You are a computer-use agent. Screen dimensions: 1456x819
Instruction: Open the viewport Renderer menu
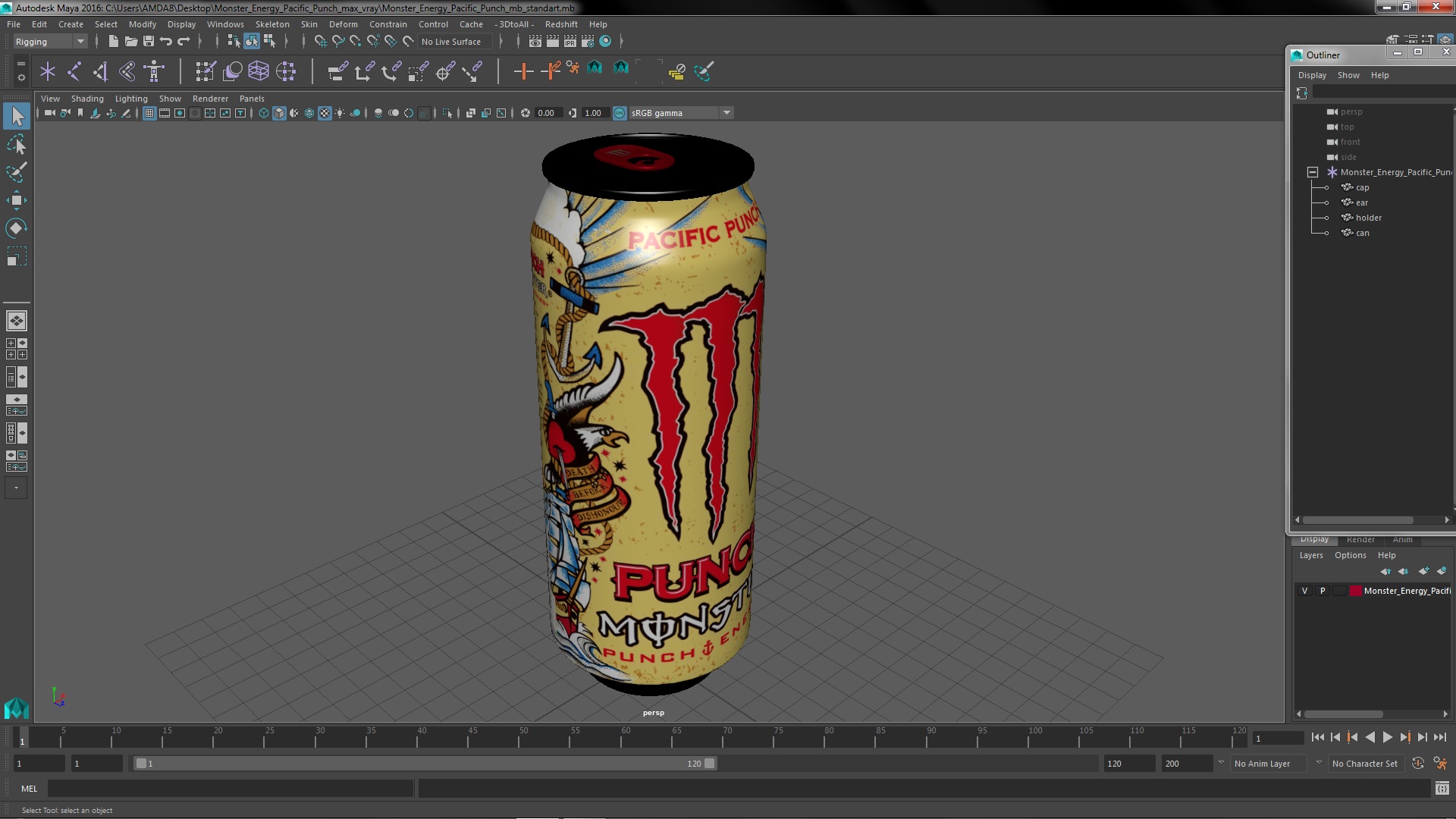pyautogui.click(x=210, y=99)
